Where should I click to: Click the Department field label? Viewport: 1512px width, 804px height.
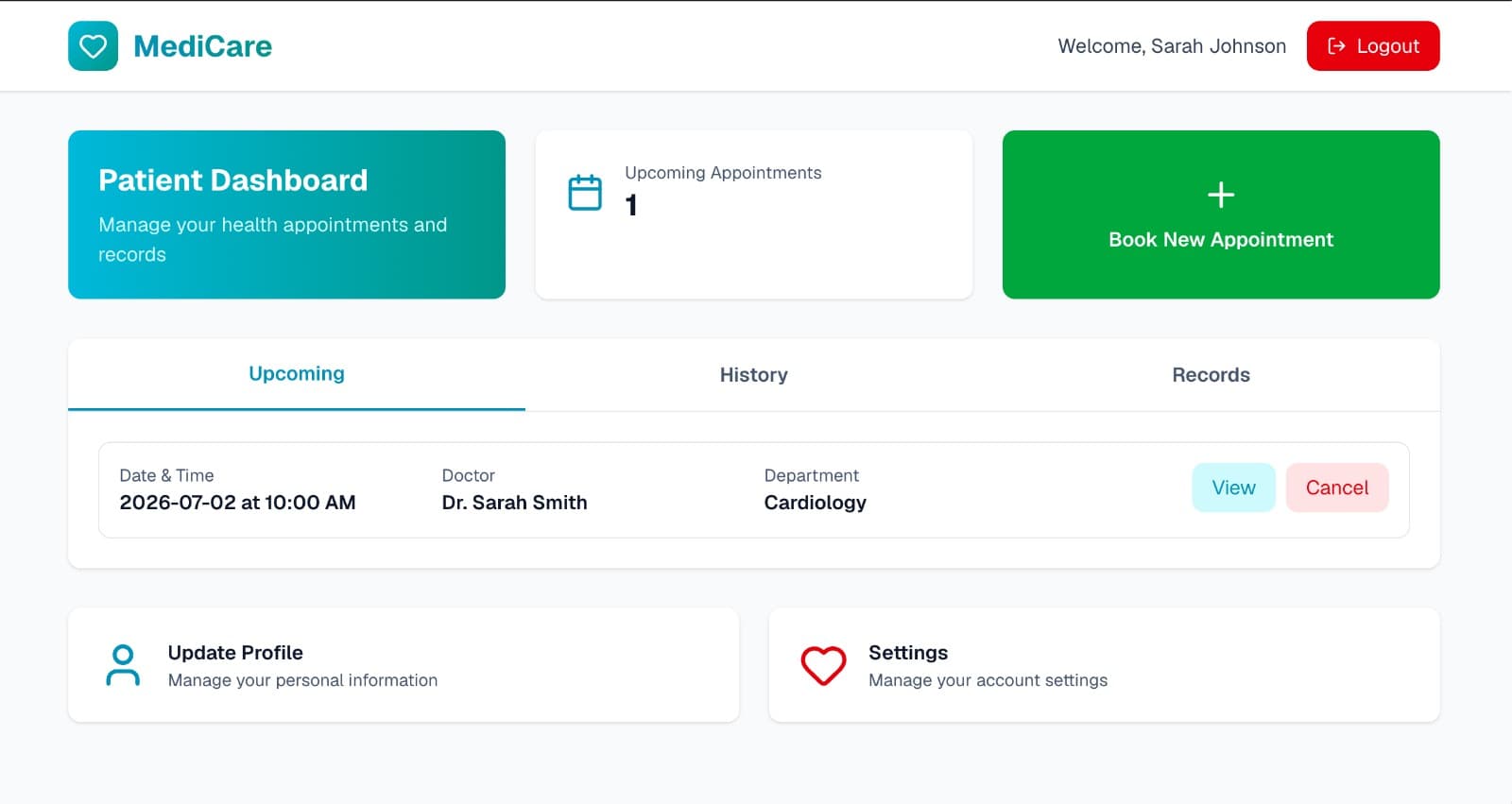coord(811,475)
